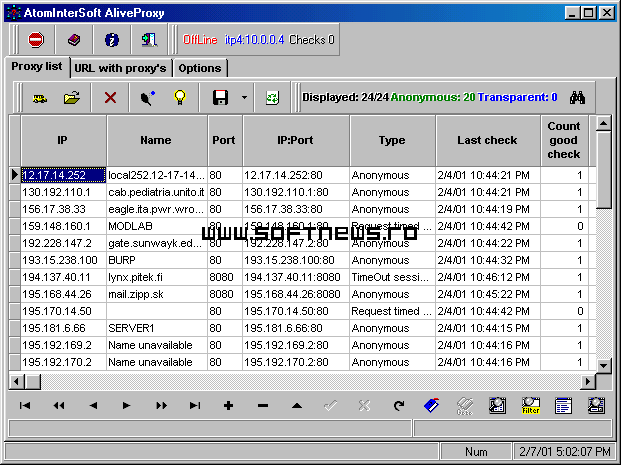Image resolution: width=621 pixels, height=465 pixels.
Task: Click the horizontal scrollbar left arrow
Action: 16,381
